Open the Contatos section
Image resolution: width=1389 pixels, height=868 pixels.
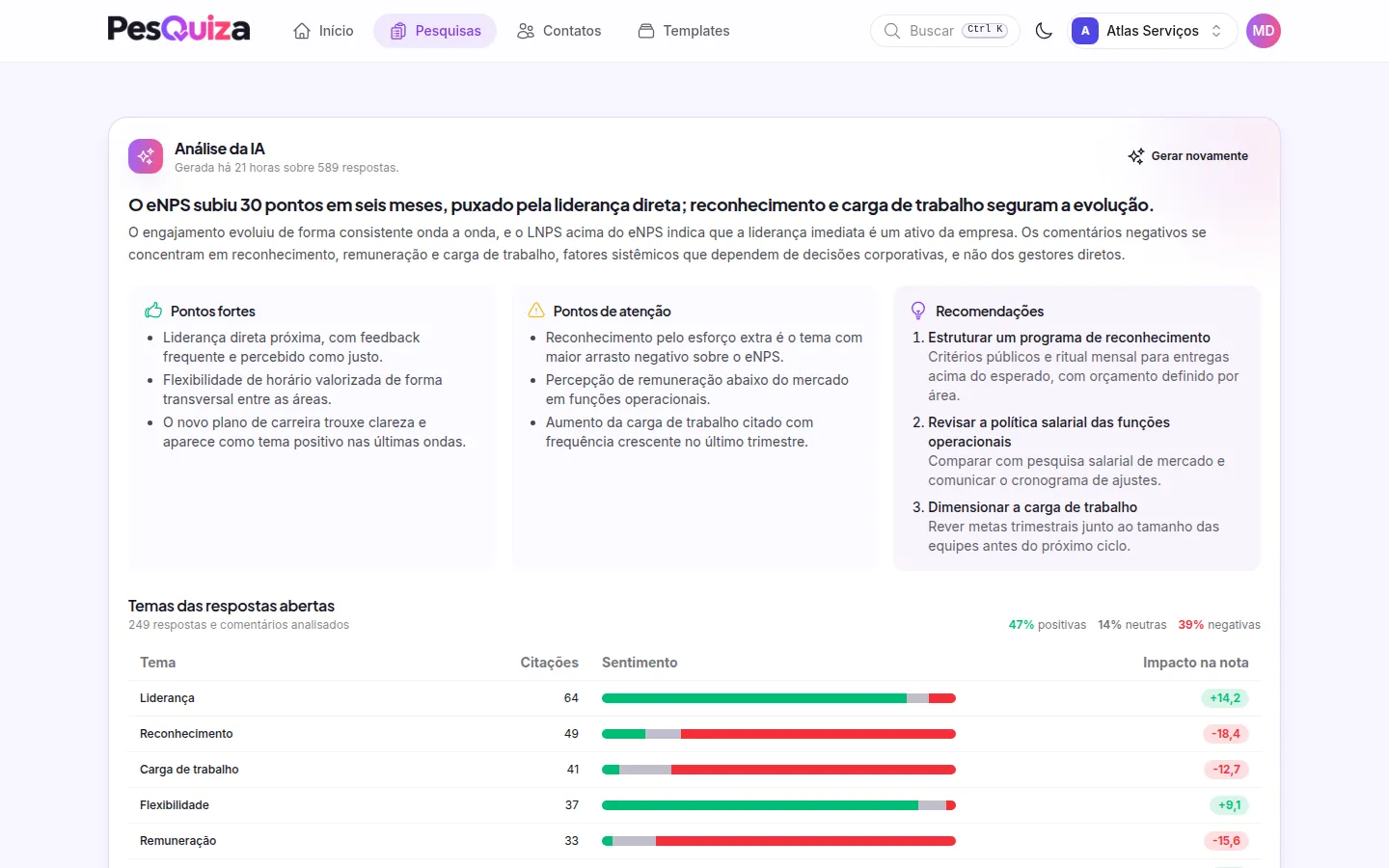point(558,31)
